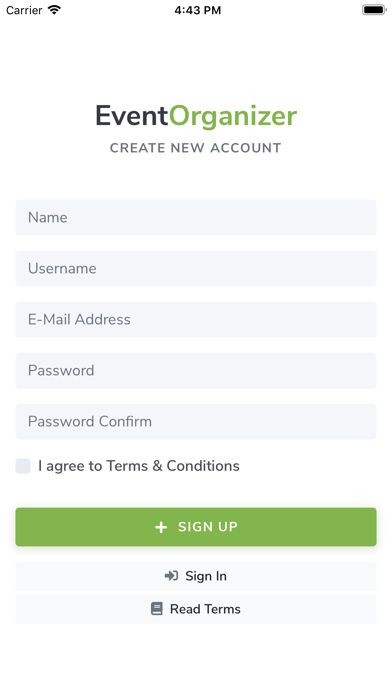This screenshot has height=696, width=392.
Task: Click the plus icon on Sign Up
Action: pyautogui.click(x=161, y=527)
